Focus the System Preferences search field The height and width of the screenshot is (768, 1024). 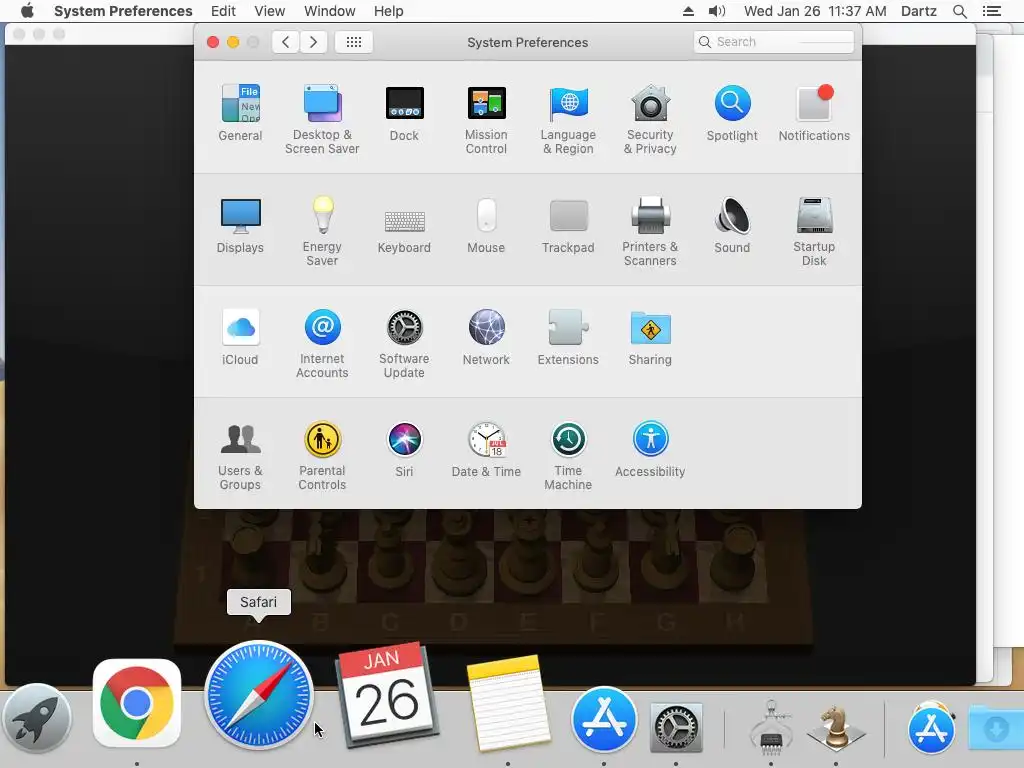tap(774, 42)
